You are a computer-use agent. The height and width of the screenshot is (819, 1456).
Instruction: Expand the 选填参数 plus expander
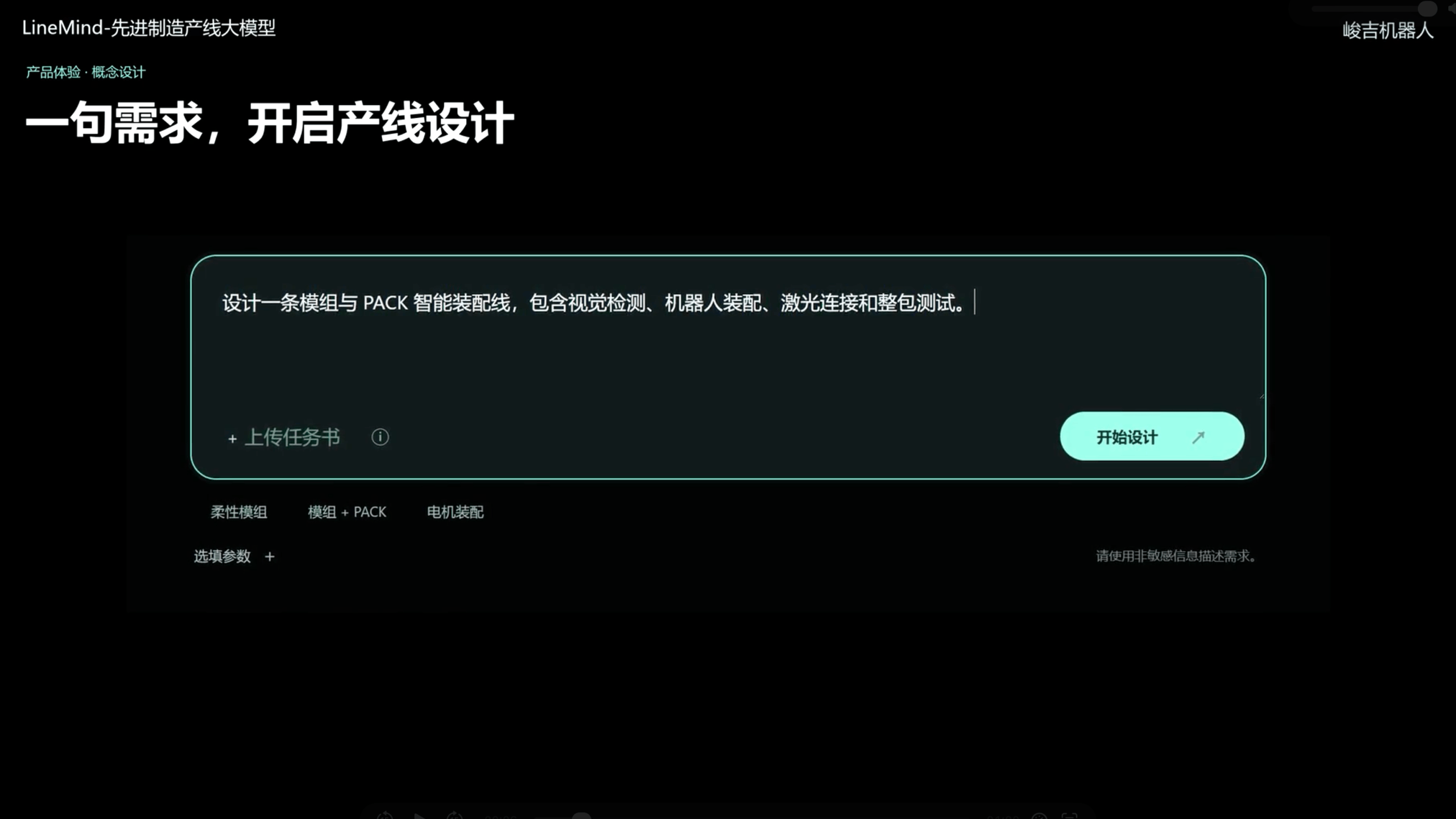pyautogui.click(x=270, y=556)
